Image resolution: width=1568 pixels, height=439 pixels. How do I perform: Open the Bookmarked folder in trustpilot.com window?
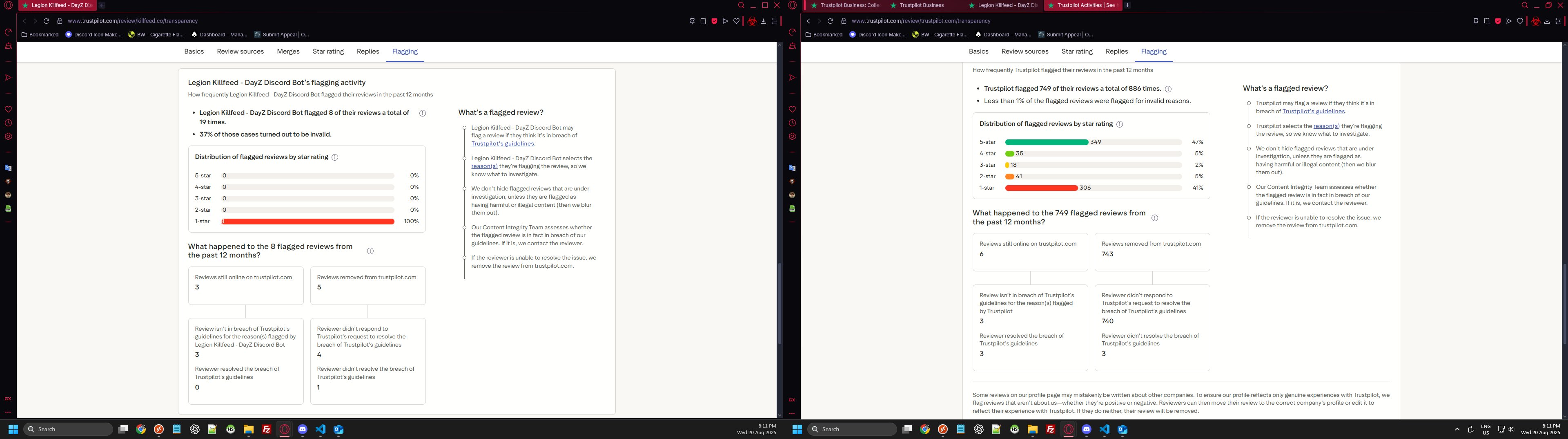click(x=824, y=35)
